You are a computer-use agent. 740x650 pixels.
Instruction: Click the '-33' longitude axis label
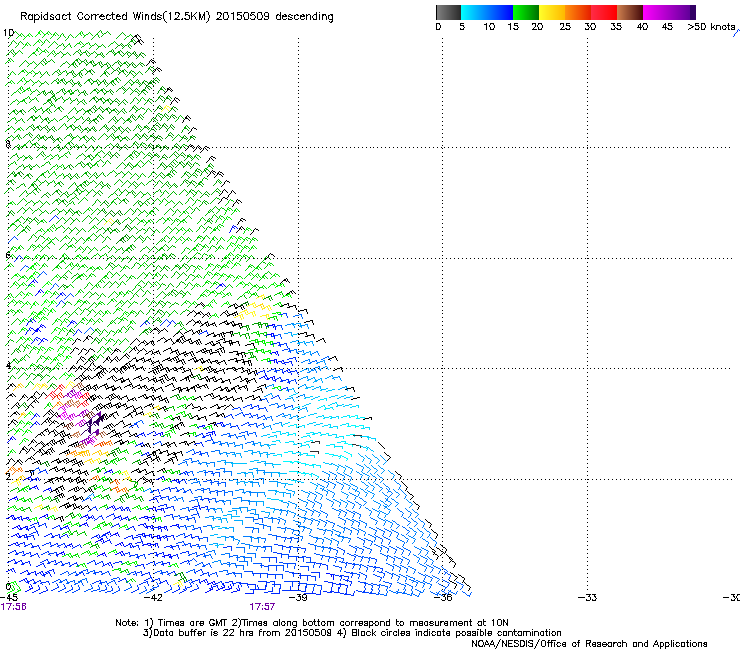coord(588,598)
